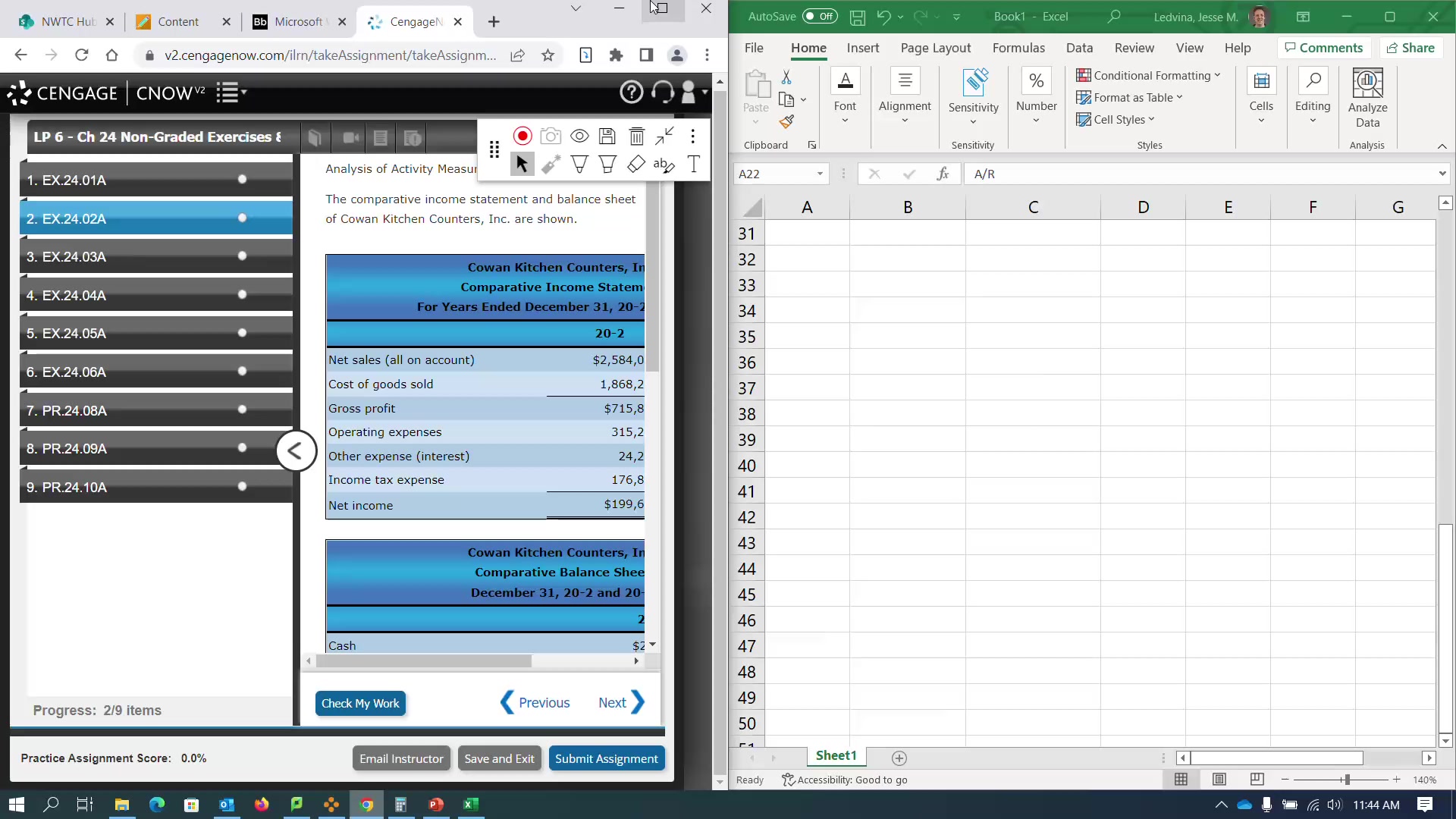Take a snapshot with the camera icon
1456x819 pixels.
[x=551, y=136]
